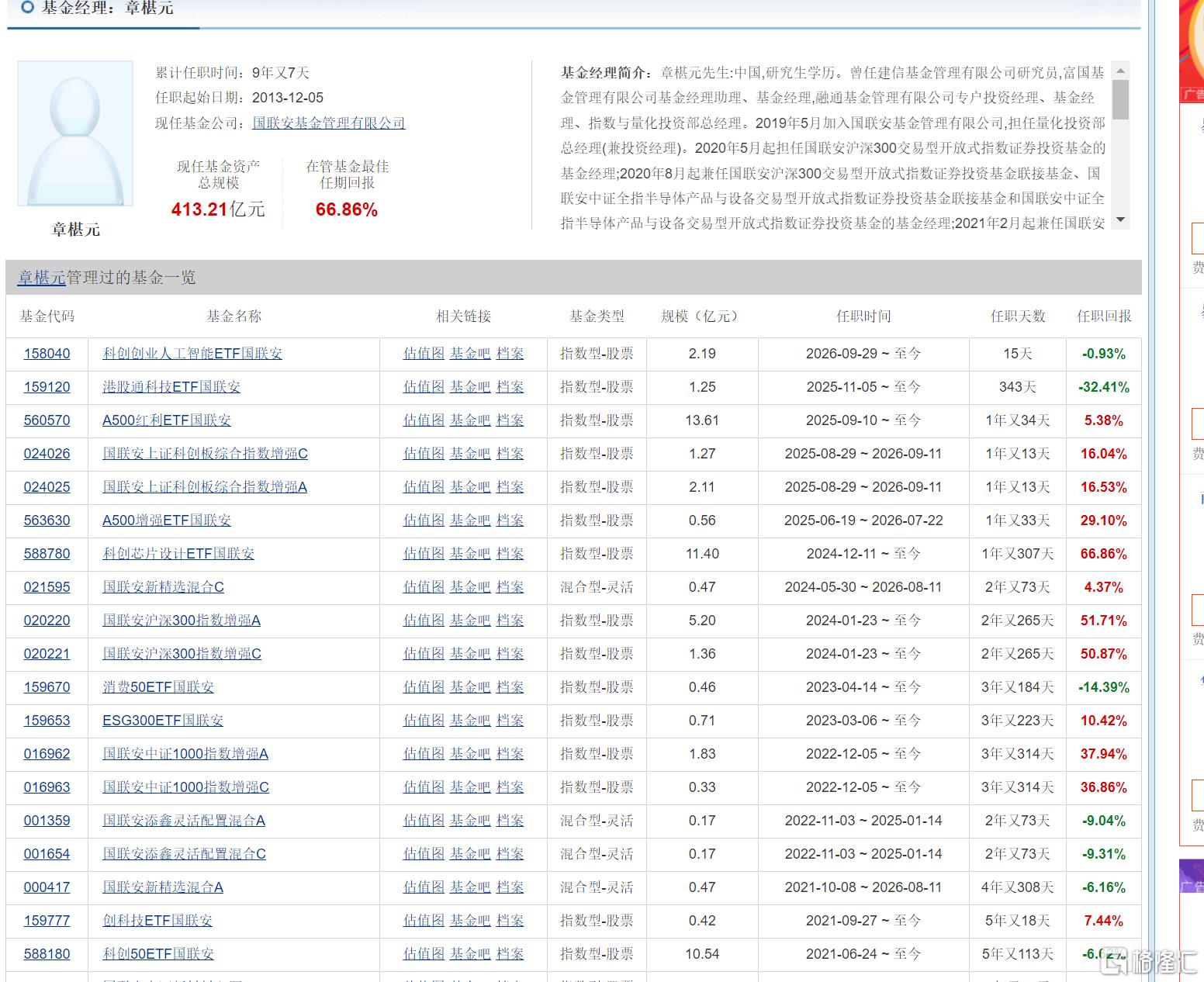Screen dimensions: 1204x982
Task: Open 档案 for 创科技ETF国联安
Action: tap(510, 921)
